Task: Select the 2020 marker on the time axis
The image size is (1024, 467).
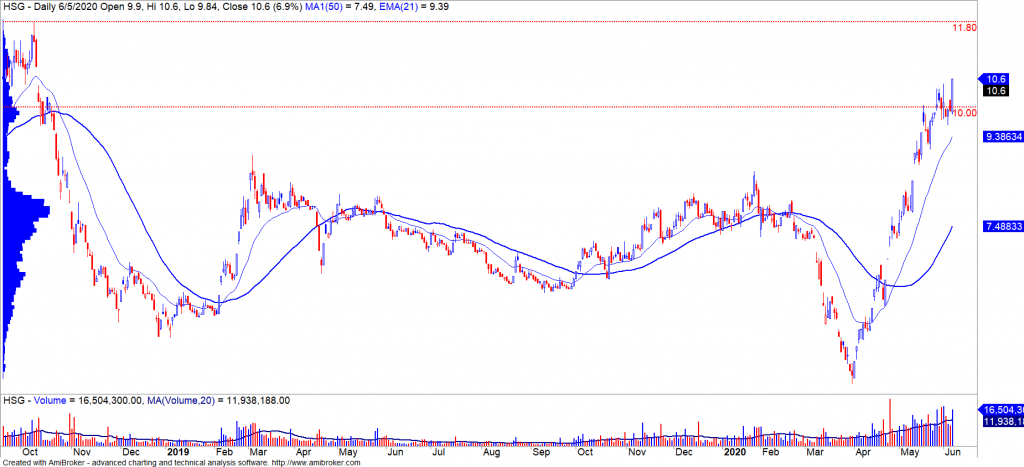Action: pos(734,452)
